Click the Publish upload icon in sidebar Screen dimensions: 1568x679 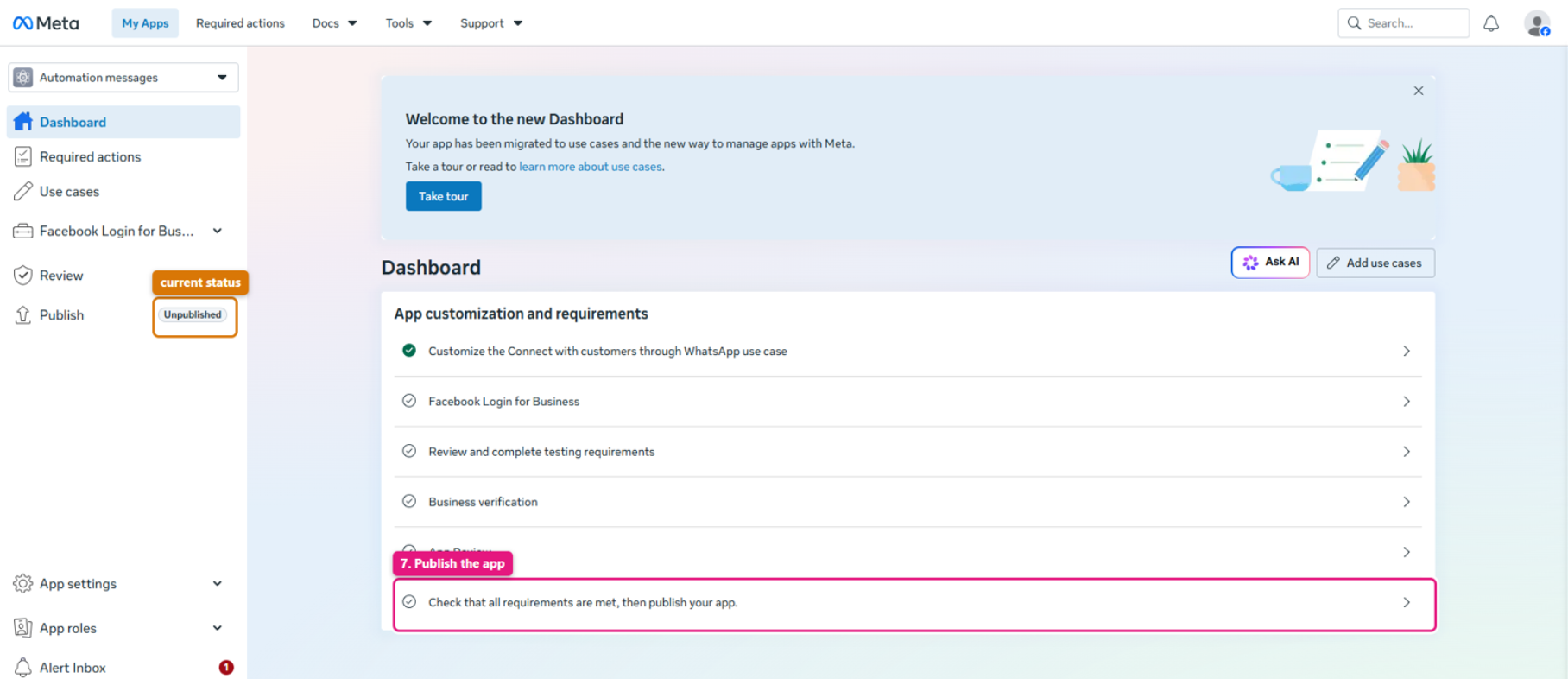[23, 315]
